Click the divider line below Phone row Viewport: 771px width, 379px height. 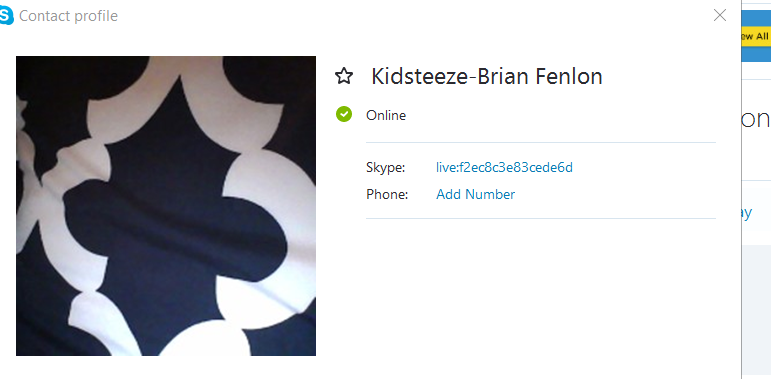541,218
